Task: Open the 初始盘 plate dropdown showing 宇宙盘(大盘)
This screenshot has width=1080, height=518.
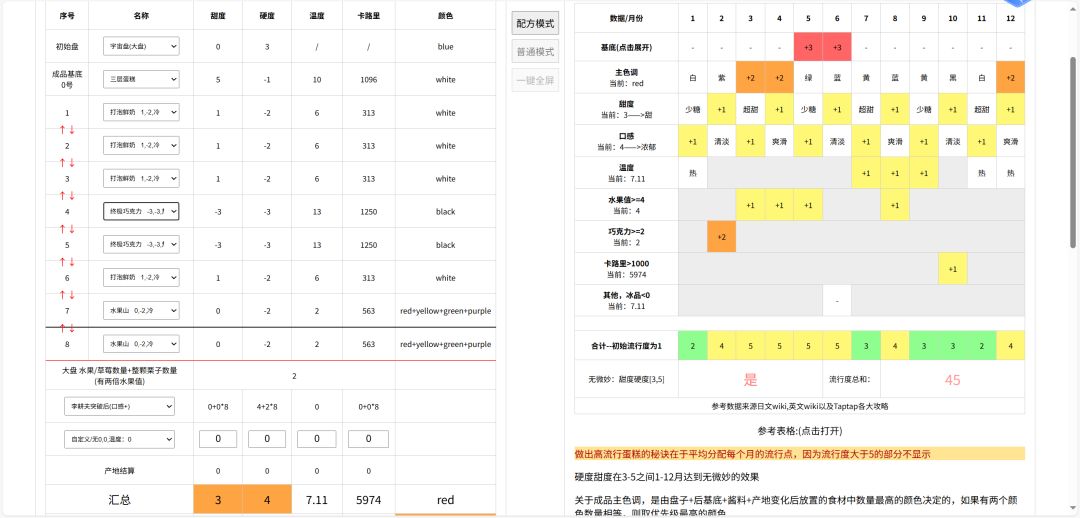Action: [x=141, y=47]
